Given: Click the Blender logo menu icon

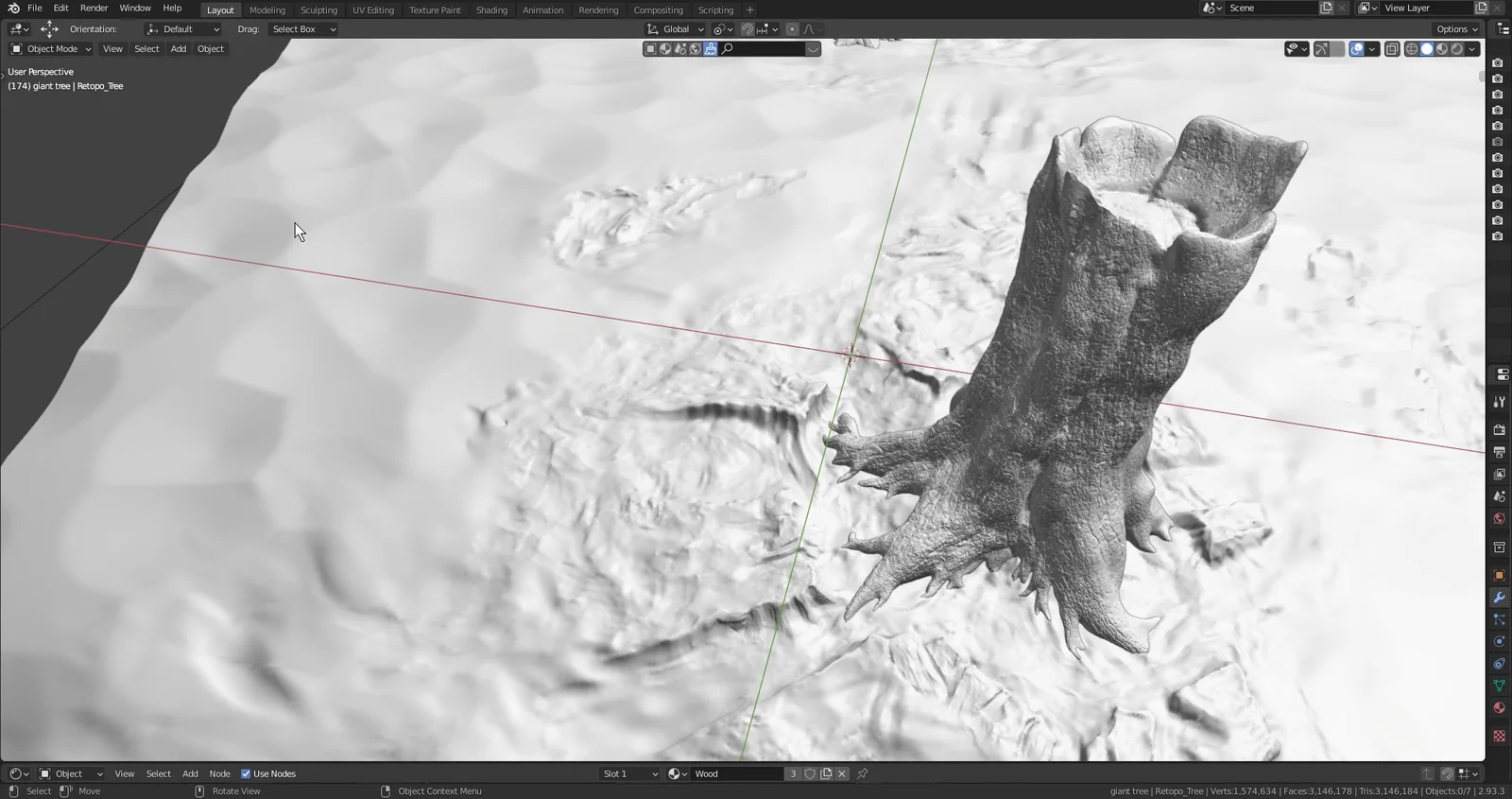Looking at the screenshot, I should 13,9.
